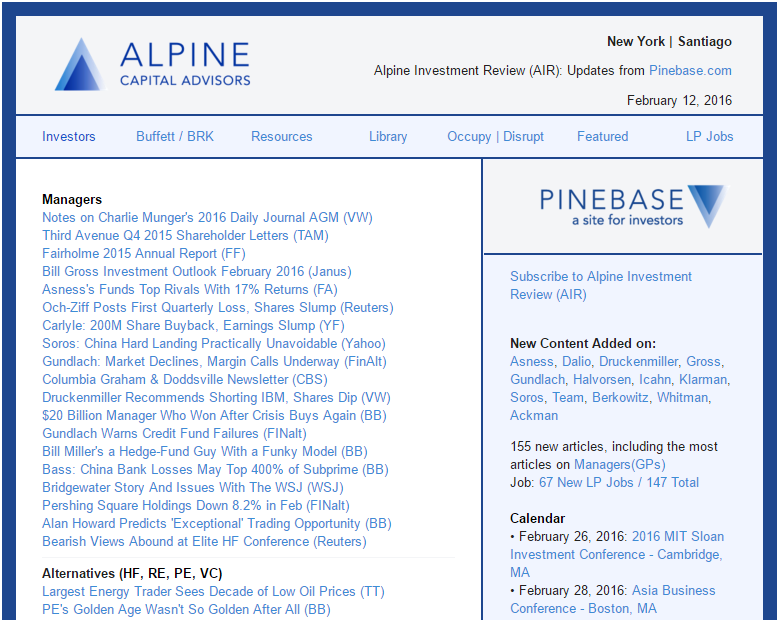Open Druckenmiller new content link
The width and height of the screenshot is (782, 620).
tap(638, 361)
